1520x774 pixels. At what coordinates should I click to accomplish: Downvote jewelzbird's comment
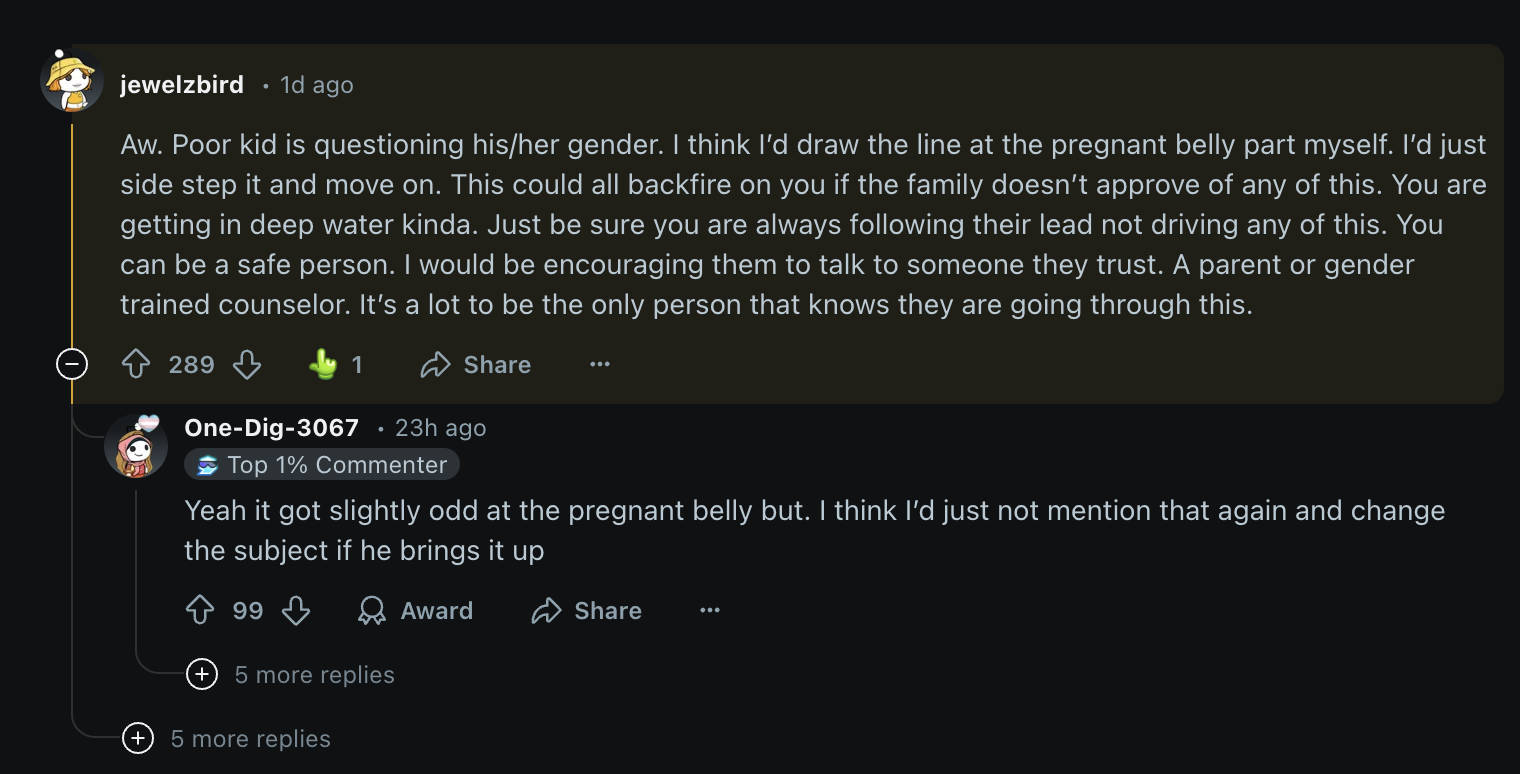tap(247, 365)
